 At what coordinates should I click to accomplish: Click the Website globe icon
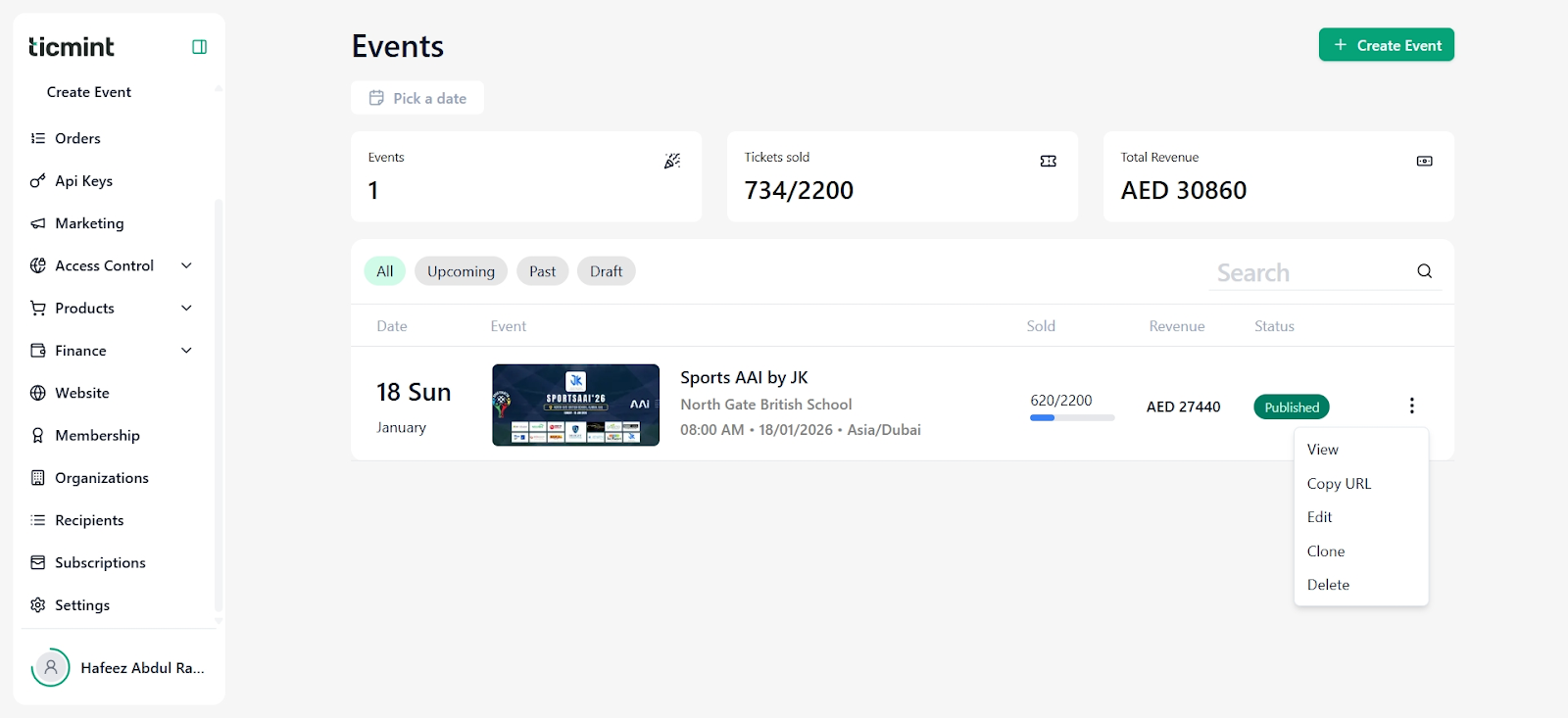point(38,393)
